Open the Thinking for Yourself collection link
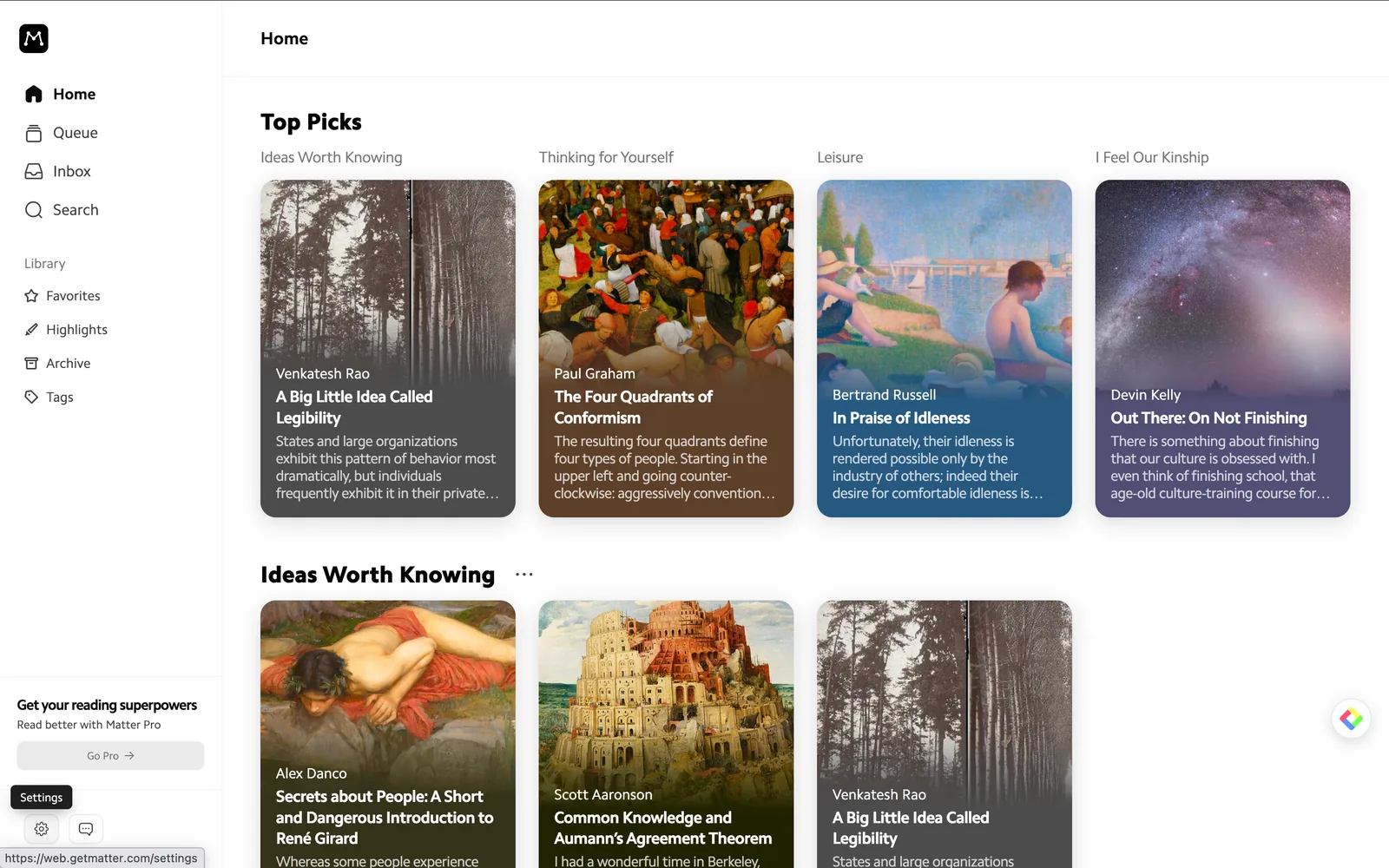This screenshot has height=868, width=1389. 606,157
